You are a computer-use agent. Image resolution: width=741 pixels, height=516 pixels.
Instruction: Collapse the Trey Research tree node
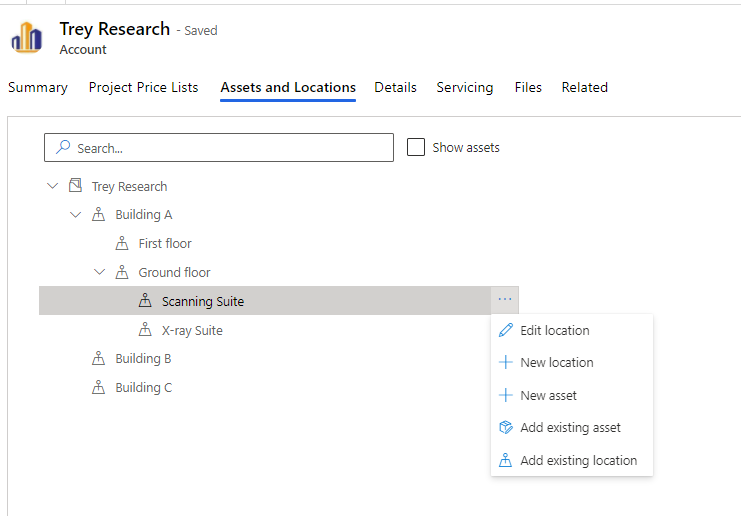pos(52,186)
